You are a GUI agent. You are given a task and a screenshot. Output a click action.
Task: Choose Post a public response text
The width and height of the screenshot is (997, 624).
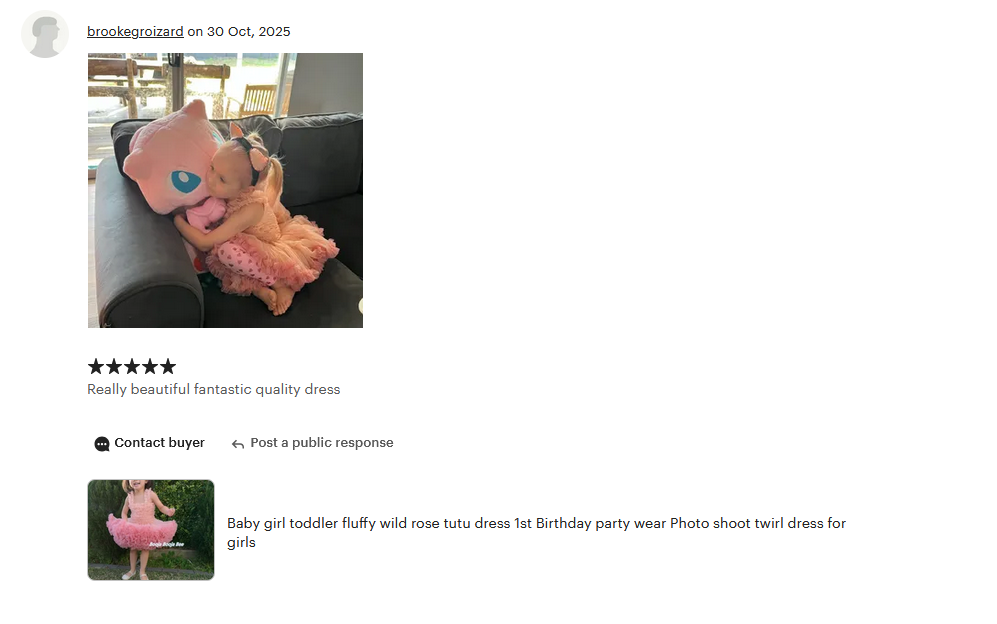[x=322, y=443]
